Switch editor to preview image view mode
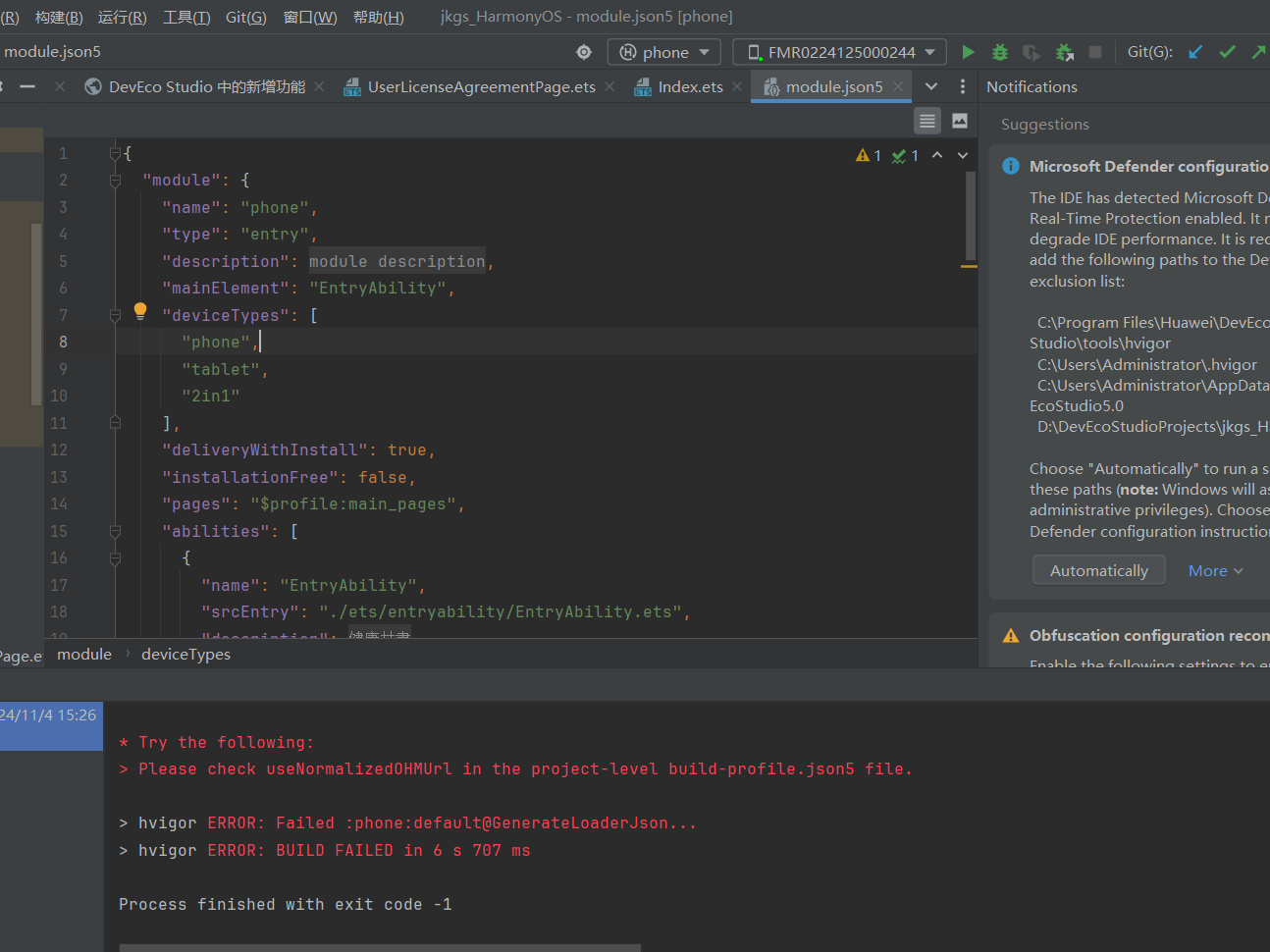Viewport: 1270px width, 952px height. pos(960,121)
